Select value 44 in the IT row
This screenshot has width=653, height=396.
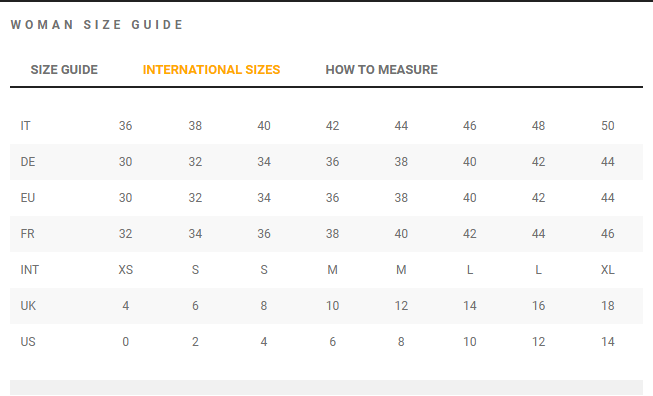pos(401,126)
